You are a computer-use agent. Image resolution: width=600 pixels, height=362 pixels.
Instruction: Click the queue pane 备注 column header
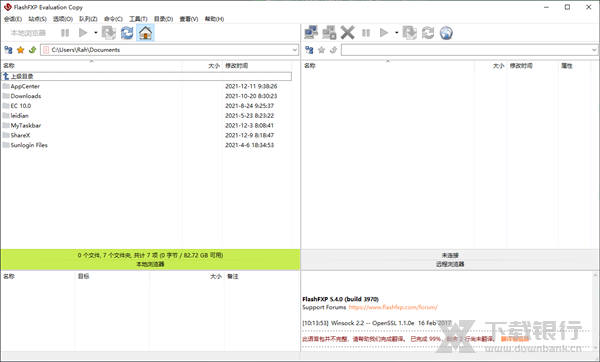pos(262,276)
